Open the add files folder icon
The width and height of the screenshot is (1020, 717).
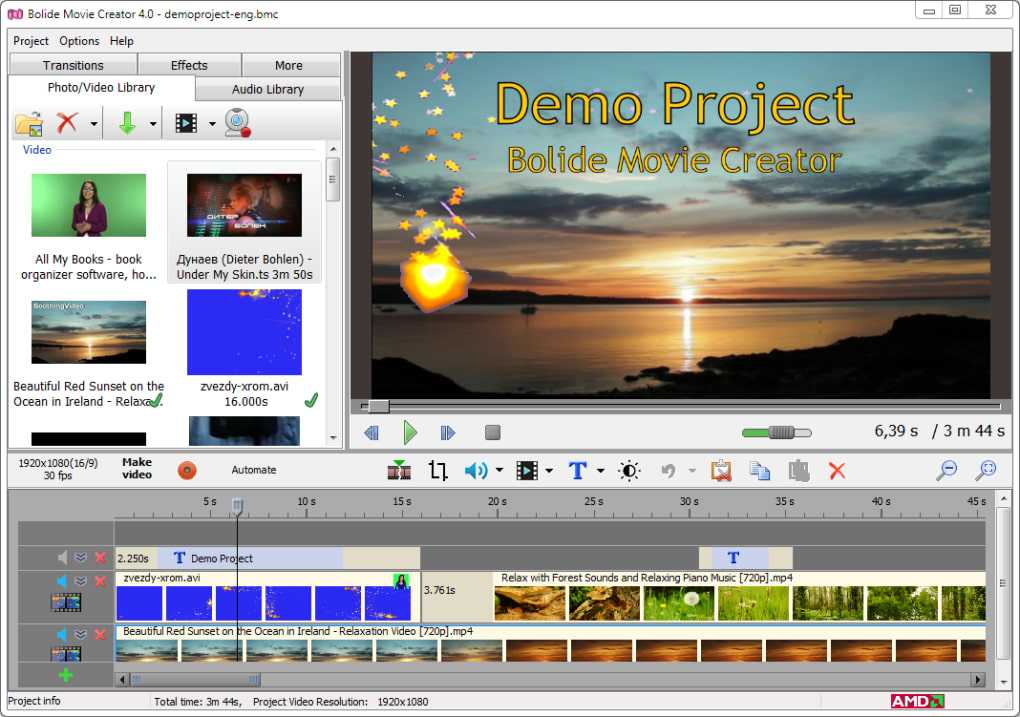tap(29, 123)
